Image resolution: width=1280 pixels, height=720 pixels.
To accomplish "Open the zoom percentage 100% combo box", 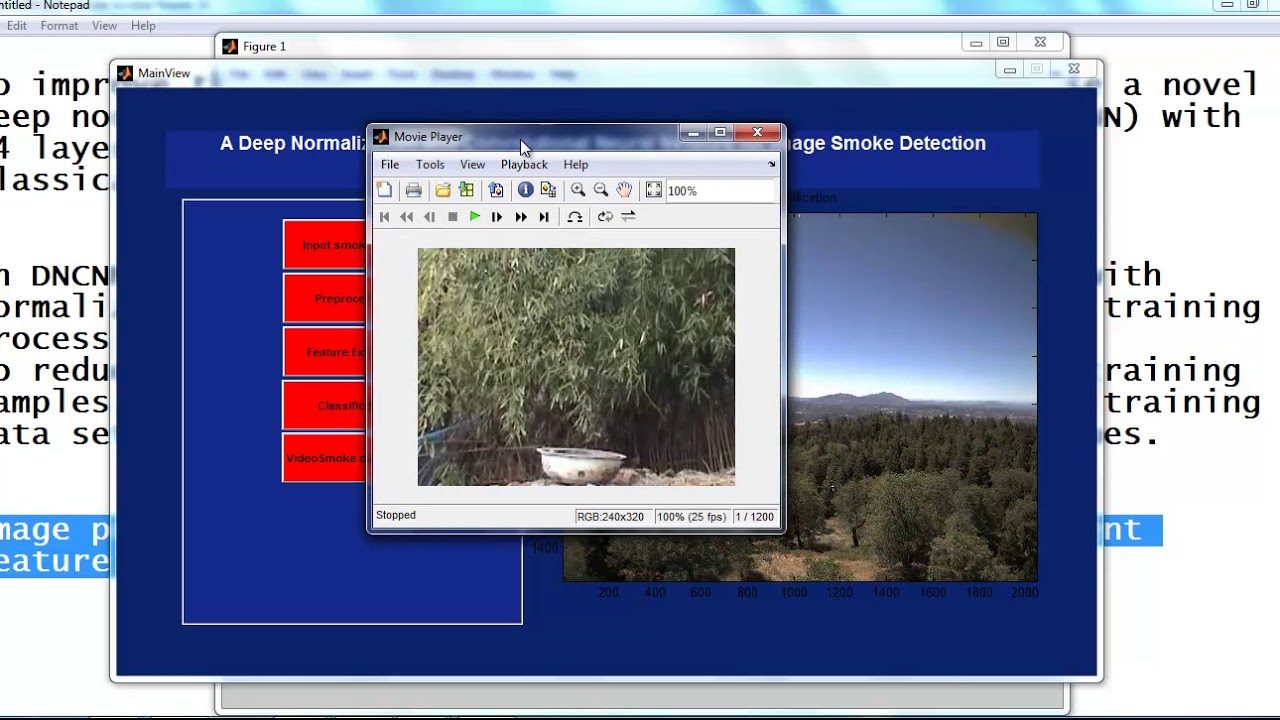I will point(720,190).
